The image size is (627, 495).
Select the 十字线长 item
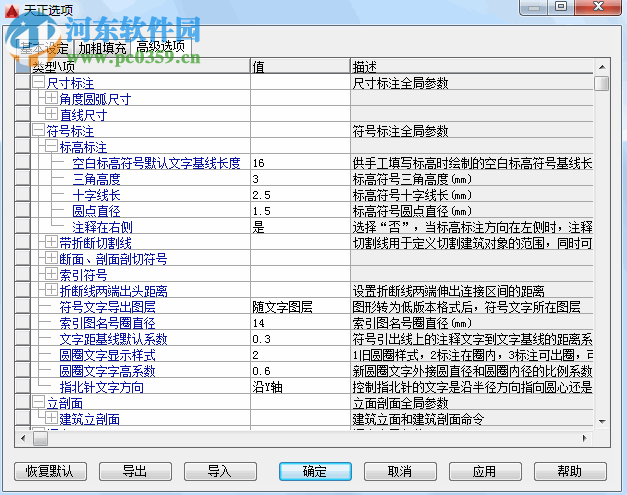[x=96, y=195]
